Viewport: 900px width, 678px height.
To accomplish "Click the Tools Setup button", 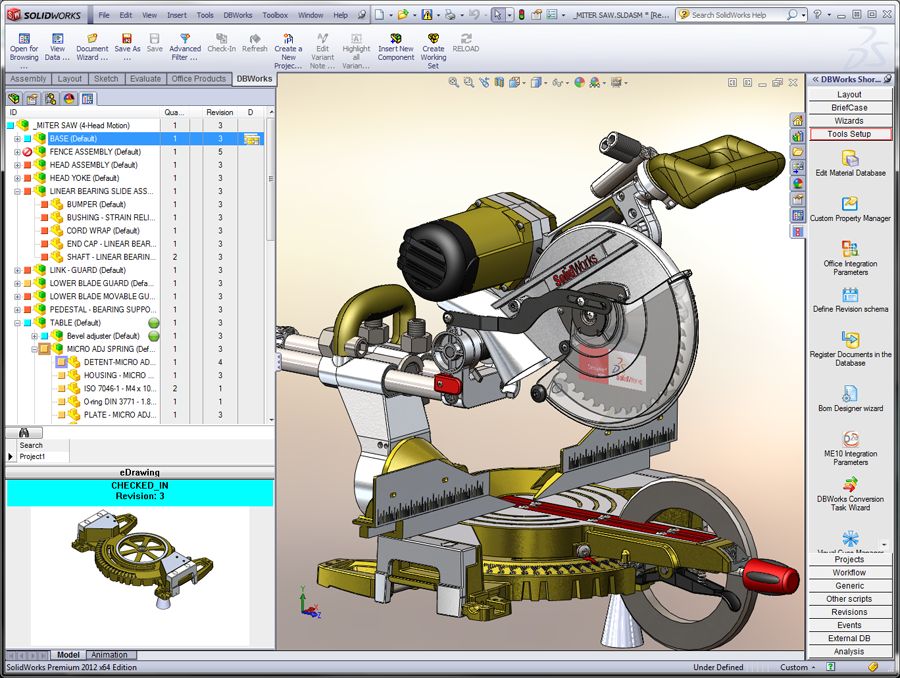I will (850, 134).
